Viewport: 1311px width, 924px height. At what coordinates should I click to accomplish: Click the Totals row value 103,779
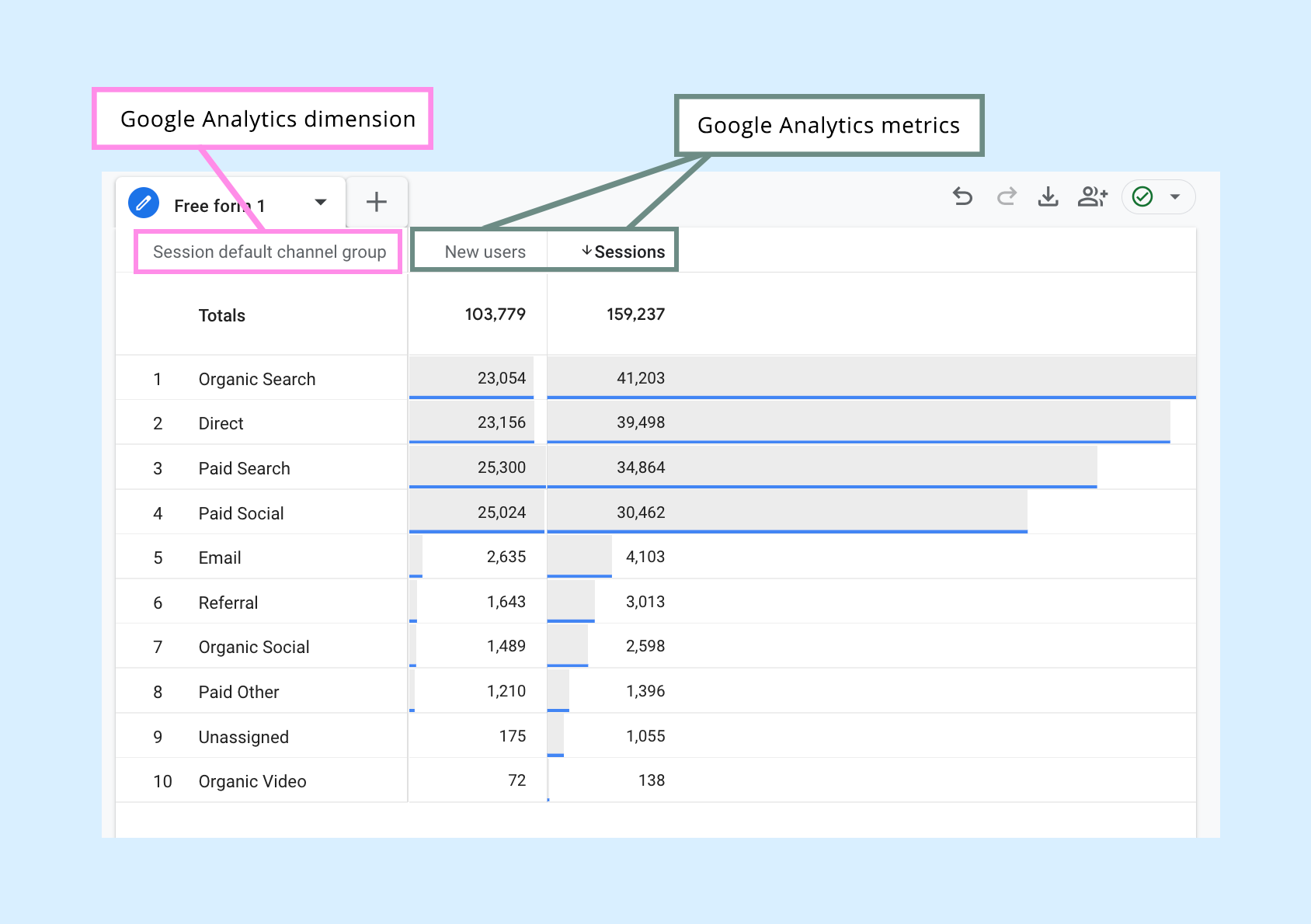495,314
